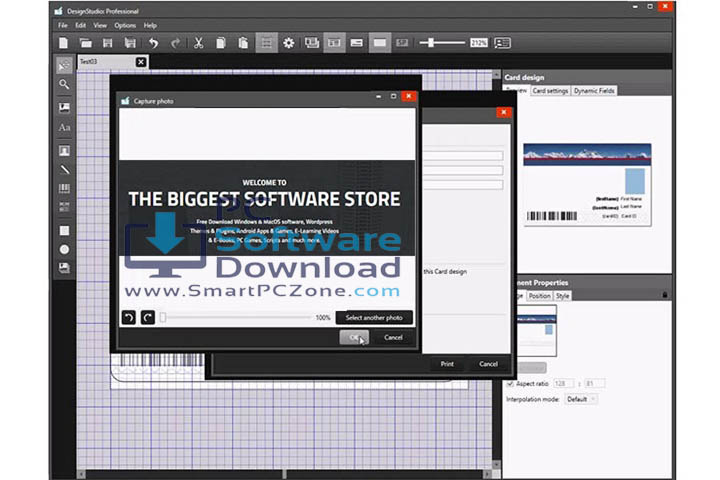The image size is (720, 480).
Task: Undo the last action
Action: pos(153,43)
